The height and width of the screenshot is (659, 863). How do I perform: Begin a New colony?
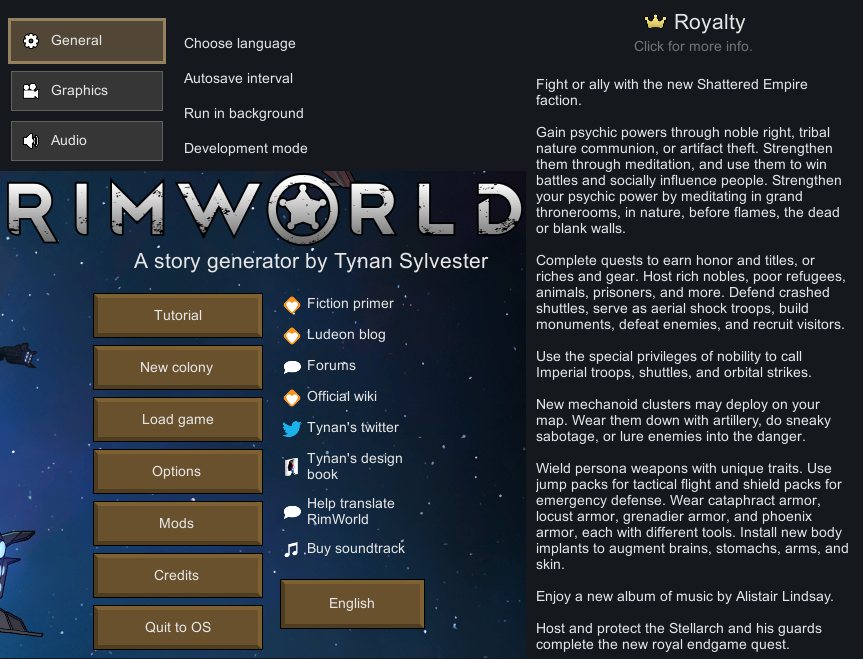click(178, 367)
